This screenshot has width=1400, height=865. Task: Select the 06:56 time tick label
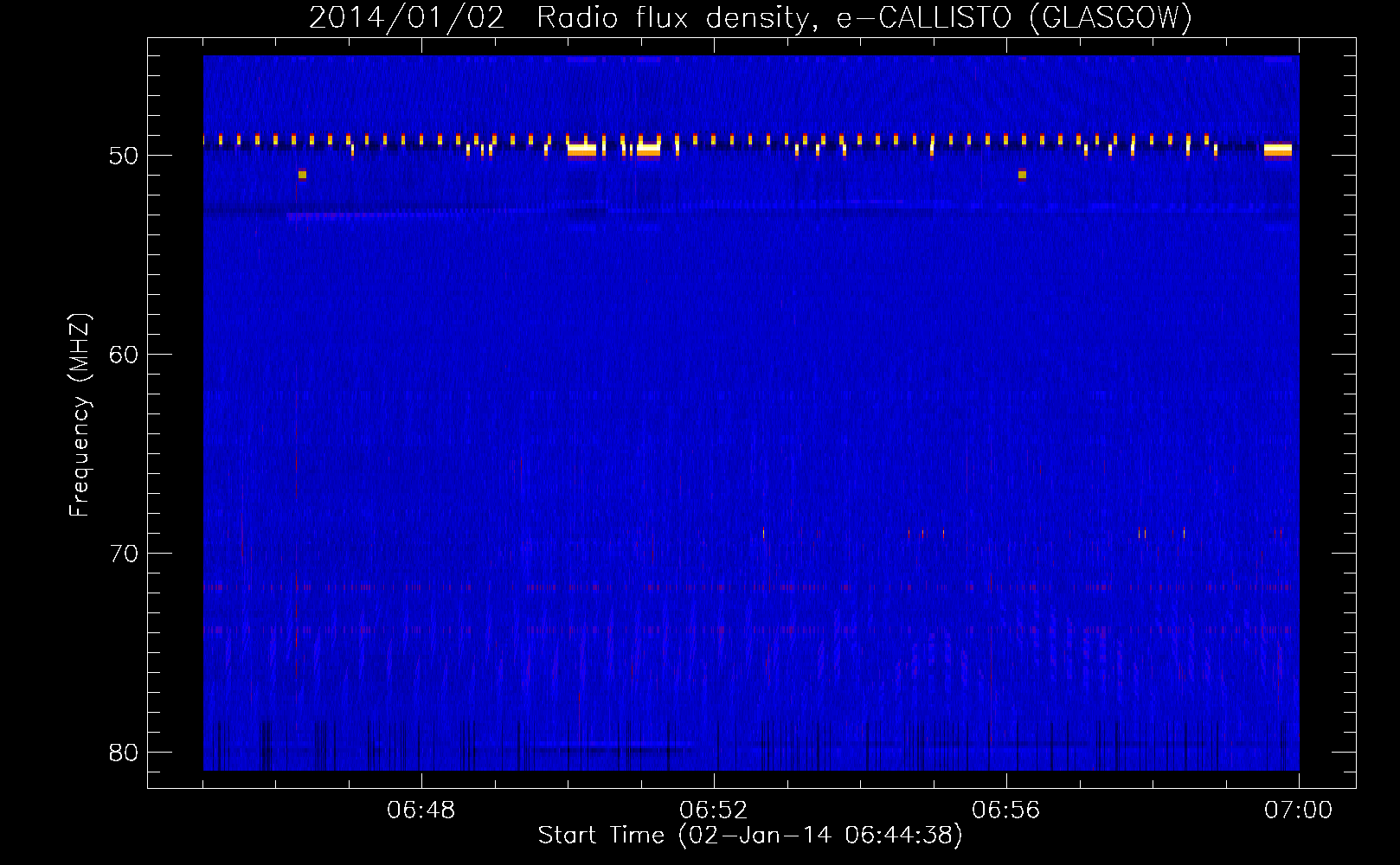(1006, 811)
